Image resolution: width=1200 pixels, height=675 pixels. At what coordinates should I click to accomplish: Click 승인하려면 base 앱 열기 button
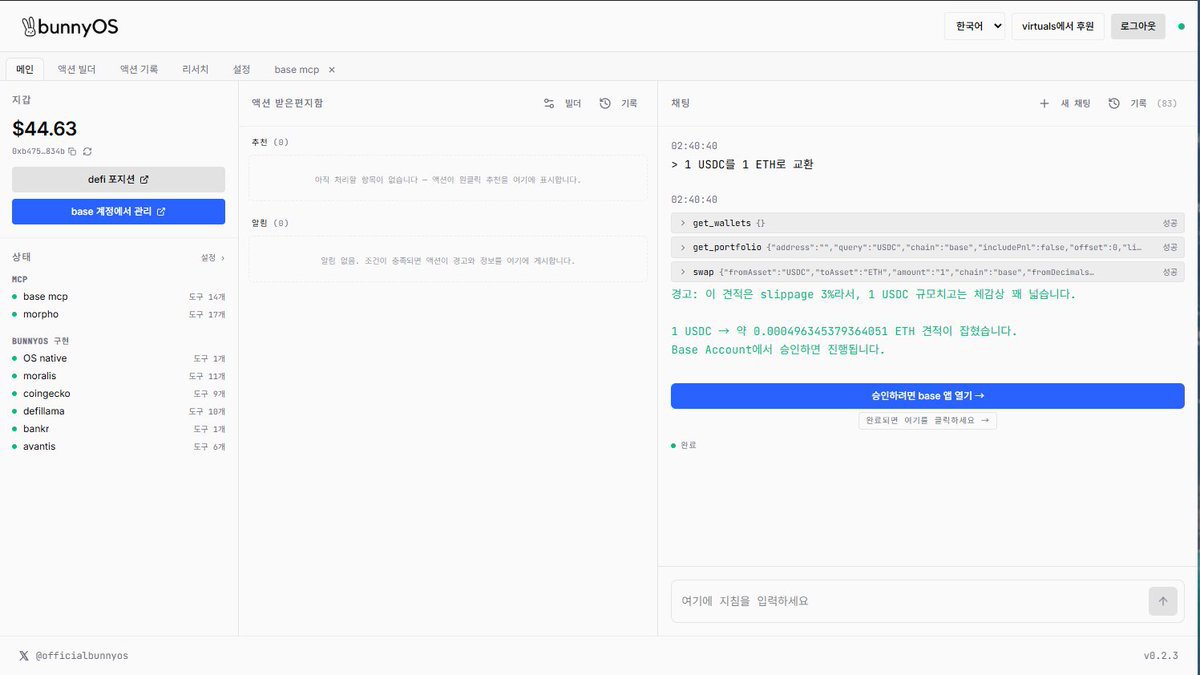click(x=928, y=396)
